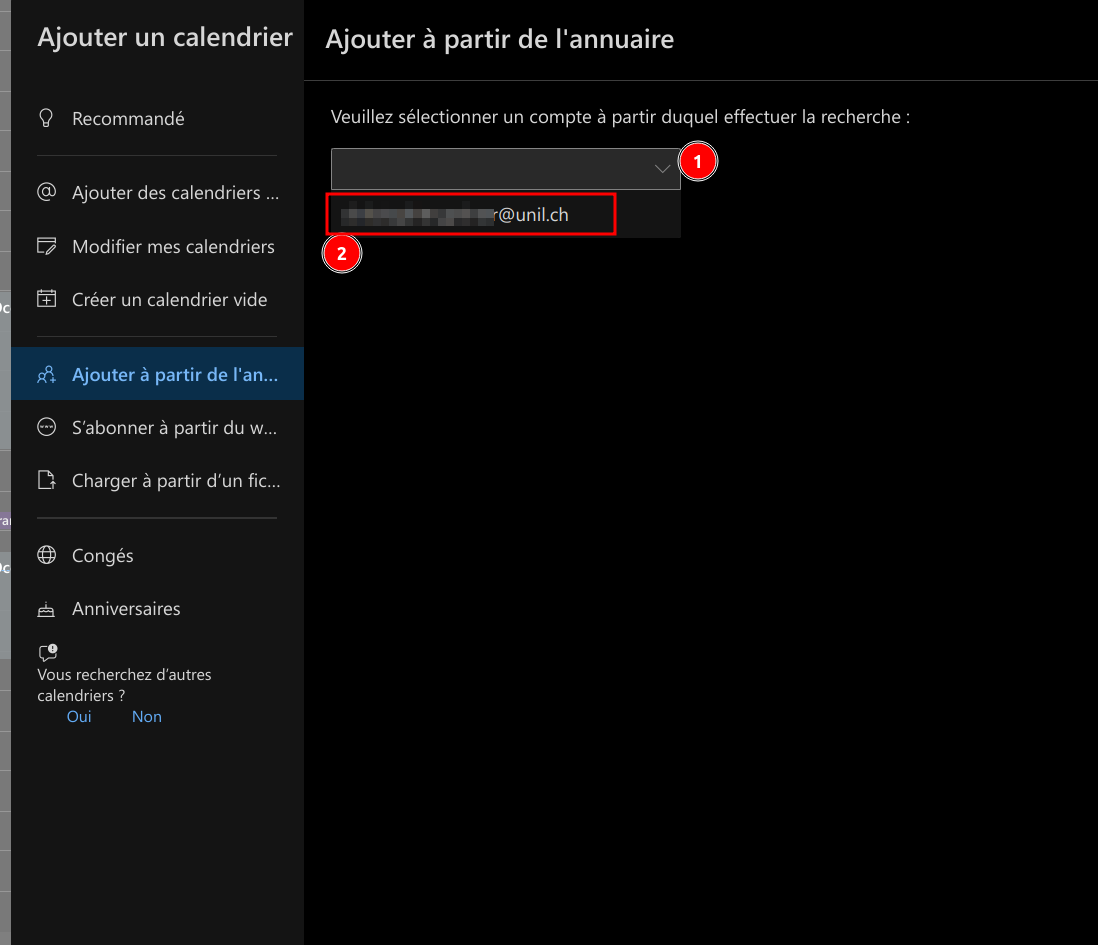Viewport: 1098px width, 945px height.
Task: Click the Modifier mes calendriers edit icon
Action: click(46, 246)
